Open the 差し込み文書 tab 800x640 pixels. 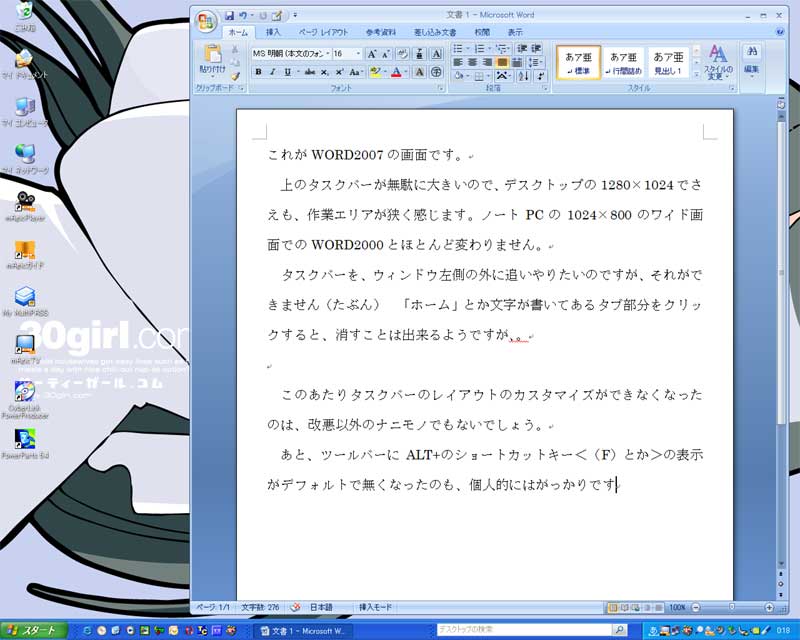tap(435, 32)
